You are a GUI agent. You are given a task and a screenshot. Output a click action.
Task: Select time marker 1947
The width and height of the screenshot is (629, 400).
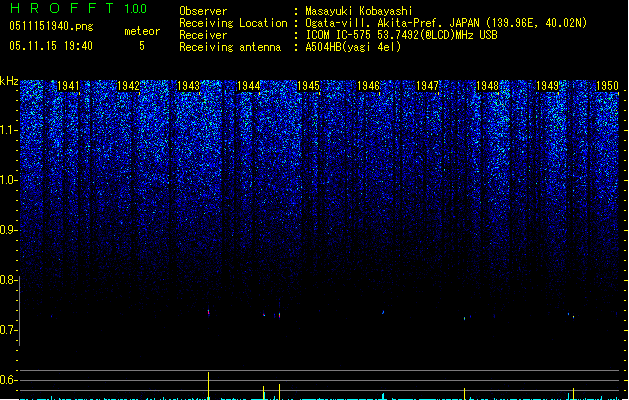(x=428, y=86)
